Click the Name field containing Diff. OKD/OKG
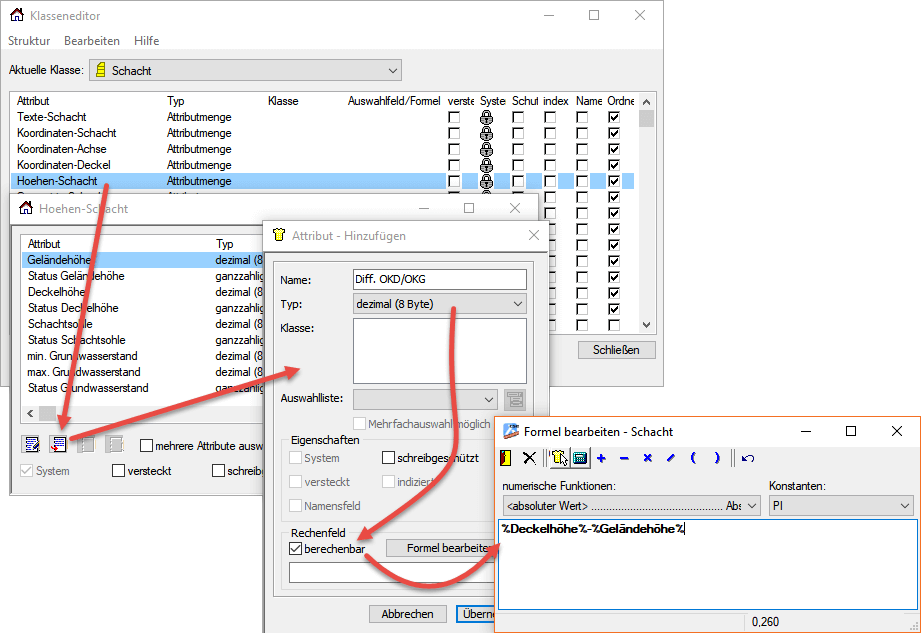Screen dimensions: 921x633 click(439, 279)
